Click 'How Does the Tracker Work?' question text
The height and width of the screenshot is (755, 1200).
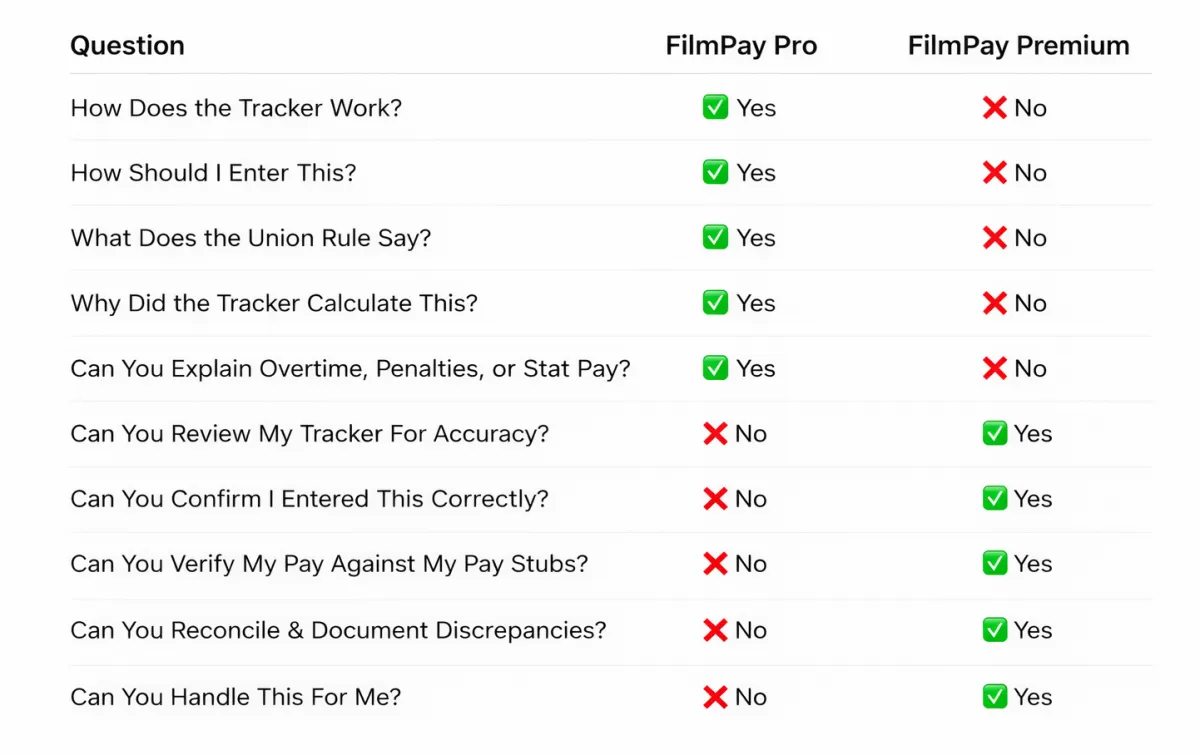[x=236, y=108]
